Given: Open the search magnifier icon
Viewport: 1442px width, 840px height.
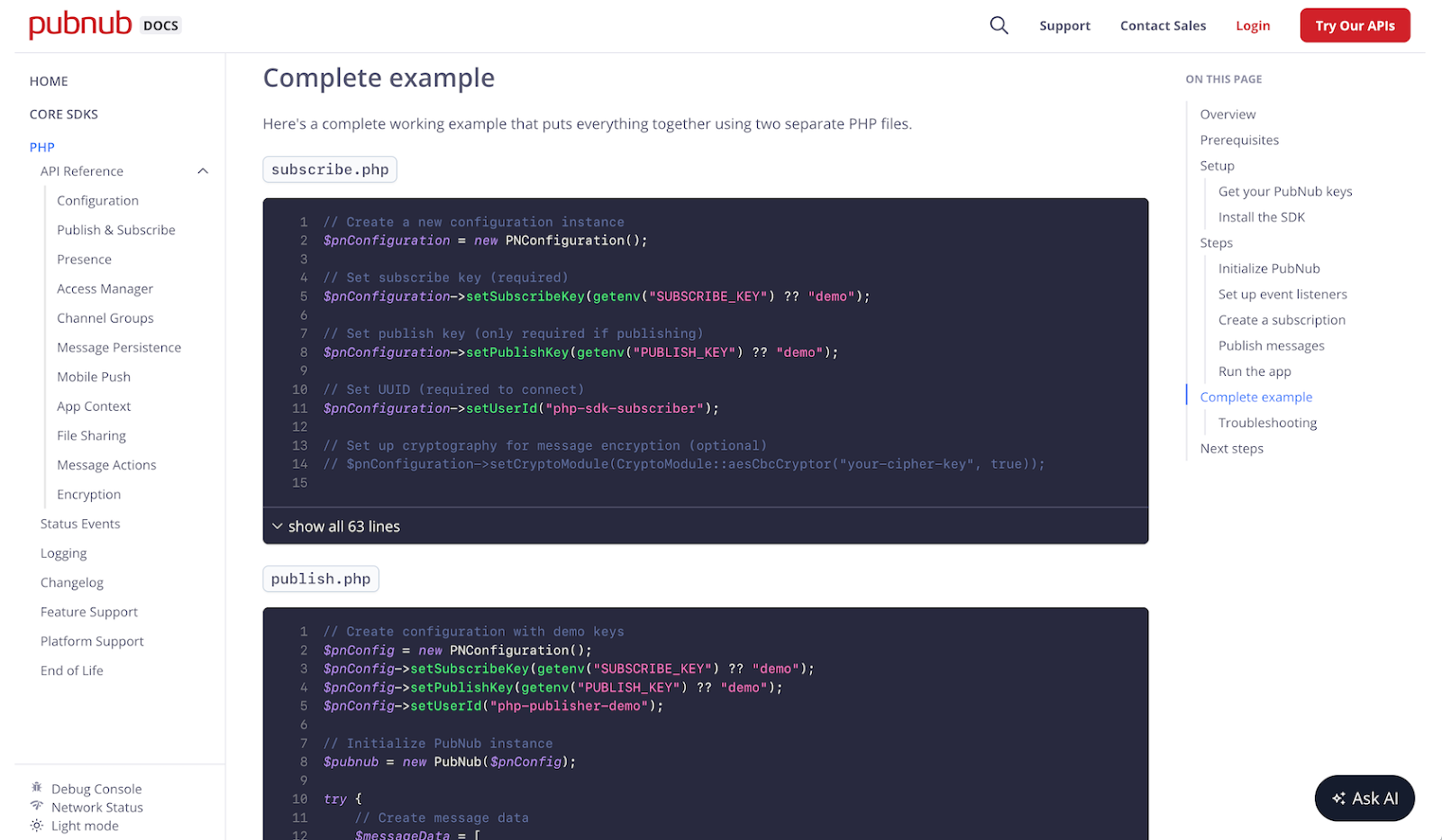Looking at the screenshot, I should point(999,25).
